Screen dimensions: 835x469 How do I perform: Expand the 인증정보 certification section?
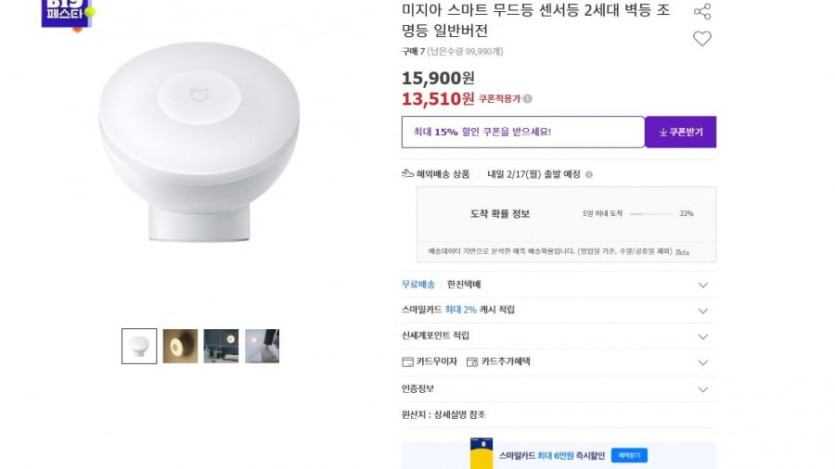pyautogui.click(x=702, y=388)
